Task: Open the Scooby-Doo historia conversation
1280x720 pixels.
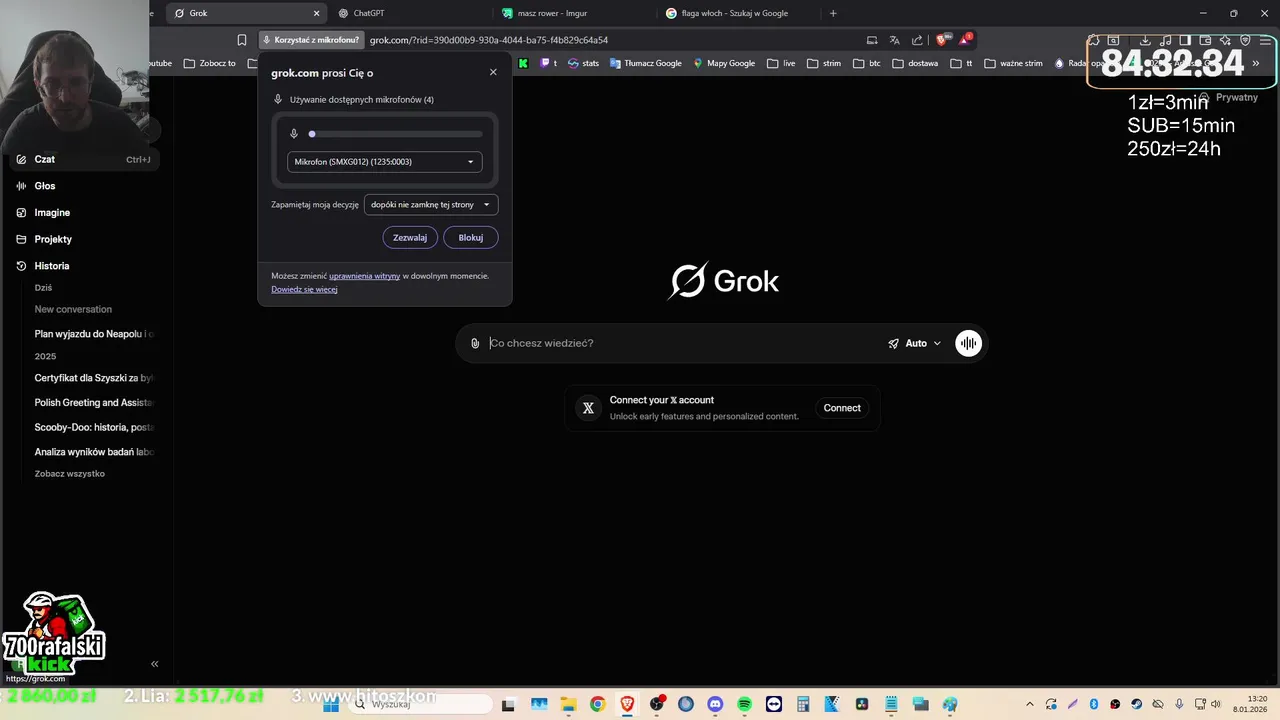Action: (x=94, y=427)
